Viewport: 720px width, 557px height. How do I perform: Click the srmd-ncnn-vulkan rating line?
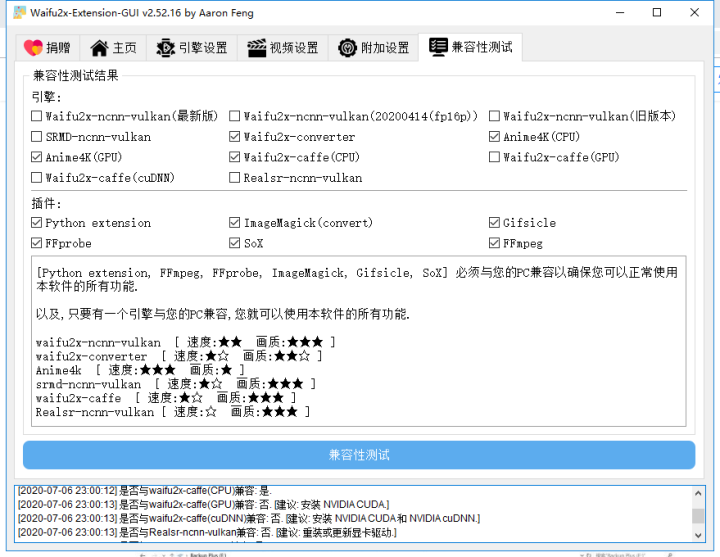[x=176, y=384]
